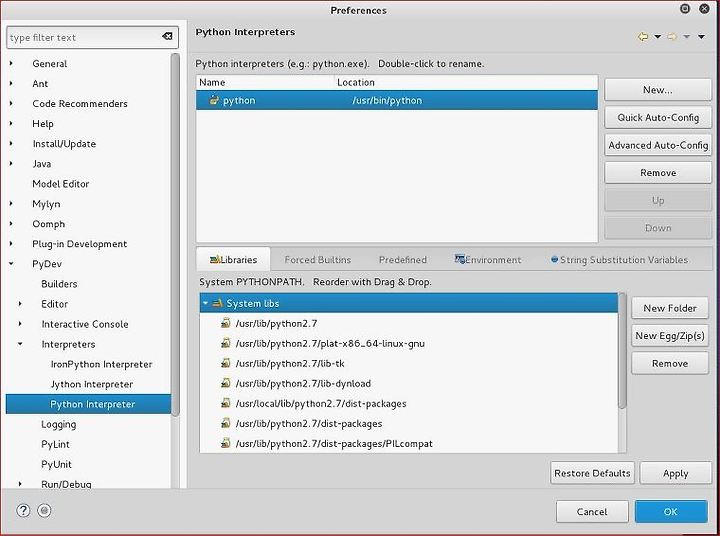Open the forward history dropdown arrow
This screenshot has height=536, width=720.
pyautogui.click(x=686, y=37)
